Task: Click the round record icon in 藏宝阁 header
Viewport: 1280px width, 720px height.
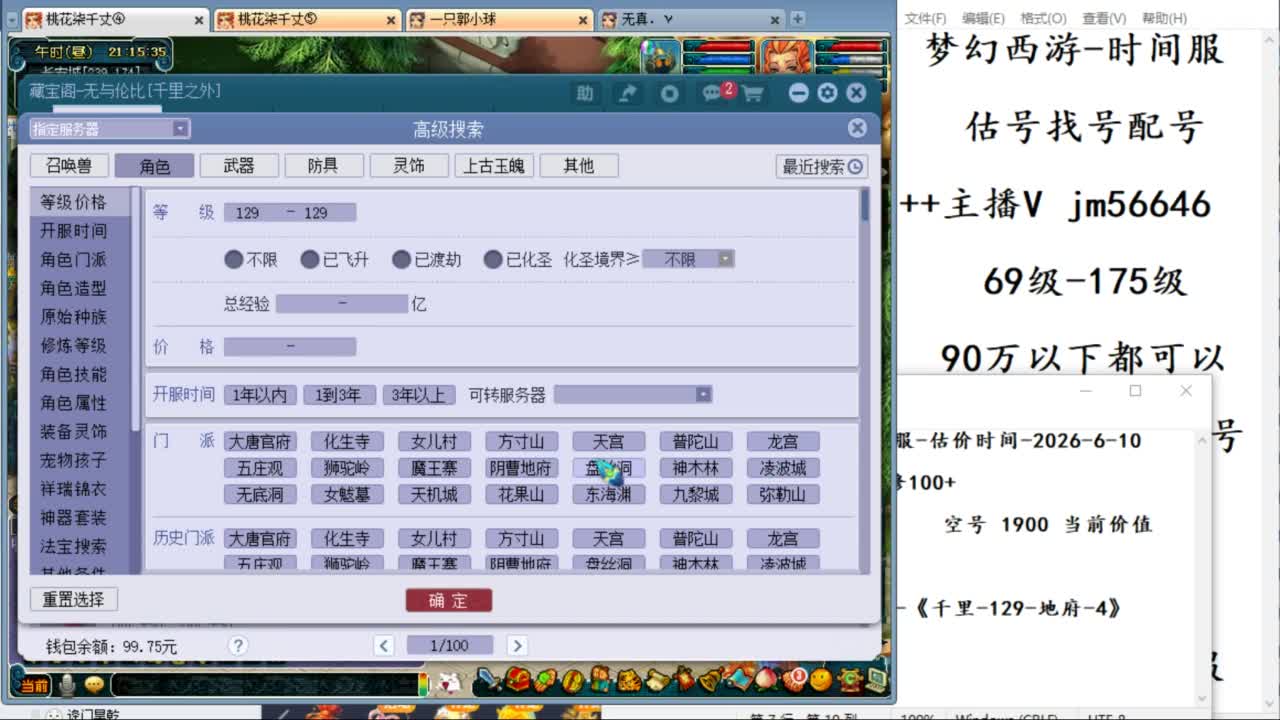Action: click(669, 93)
